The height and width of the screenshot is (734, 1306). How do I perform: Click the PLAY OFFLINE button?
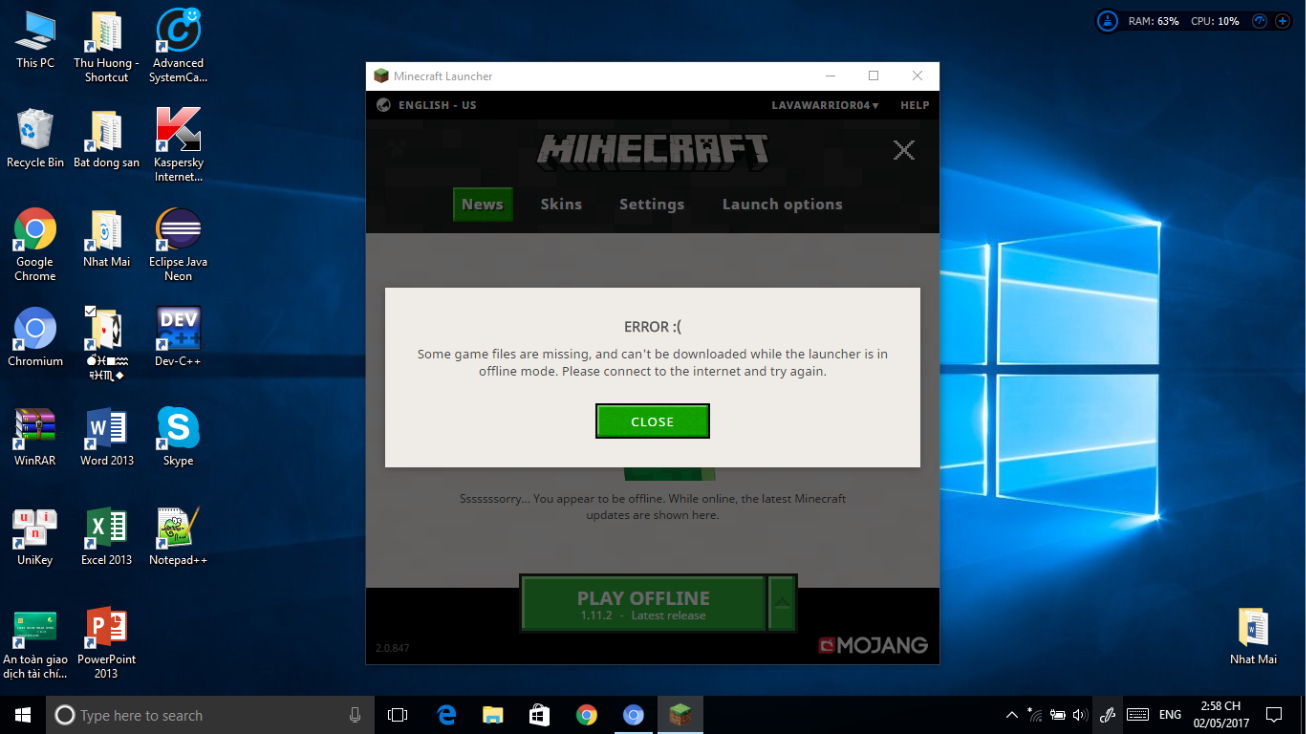[x=643, y=603]
